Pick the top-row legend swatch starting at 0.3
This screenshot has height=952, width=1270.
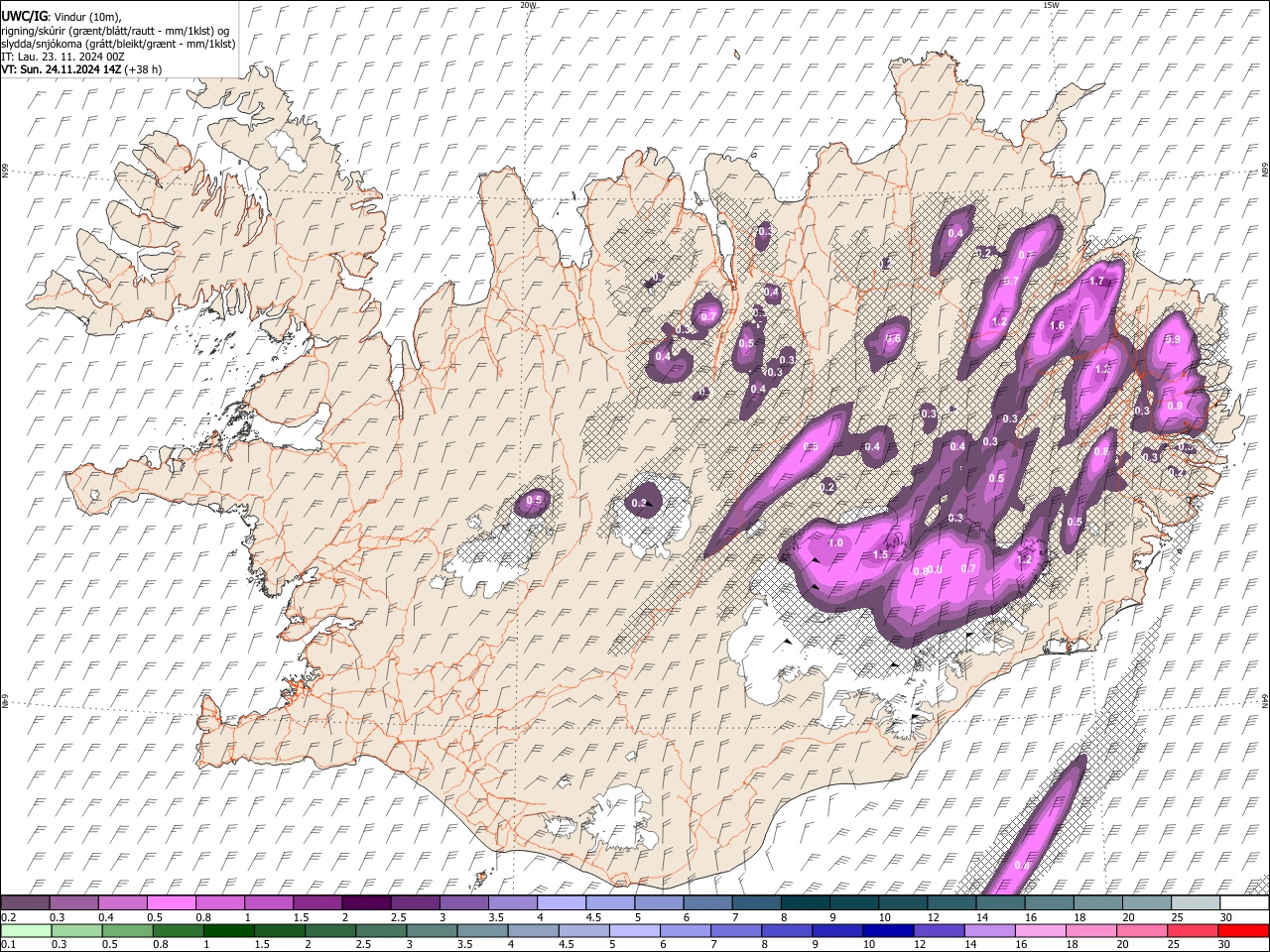point(73,902)
